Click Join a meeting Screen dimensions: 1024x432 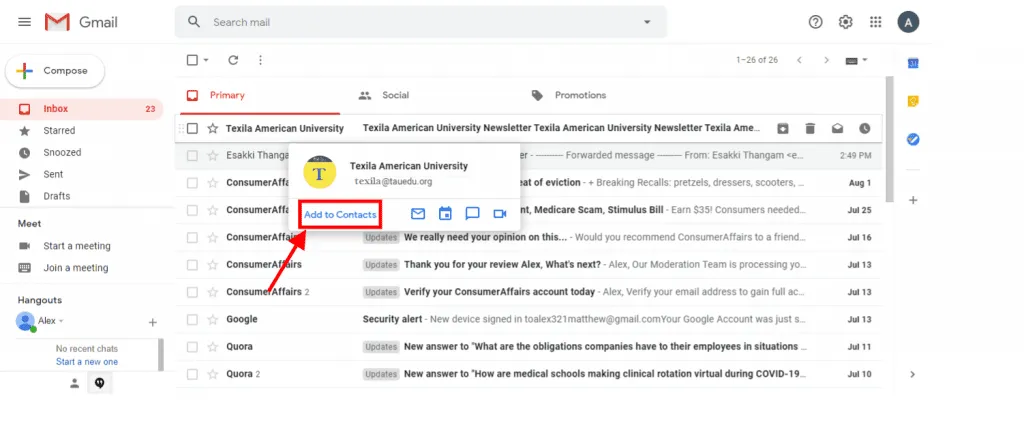(x=76, y=268)
